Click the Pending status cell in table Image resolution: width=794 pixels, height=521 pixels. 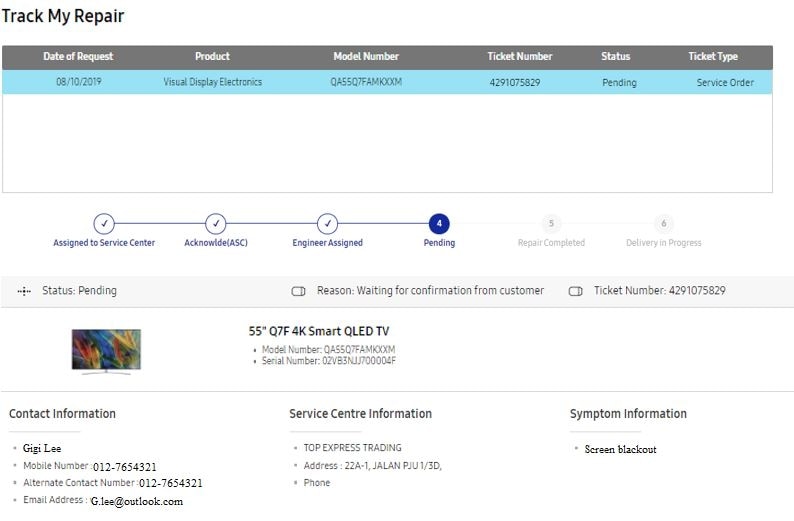[619, 83]
